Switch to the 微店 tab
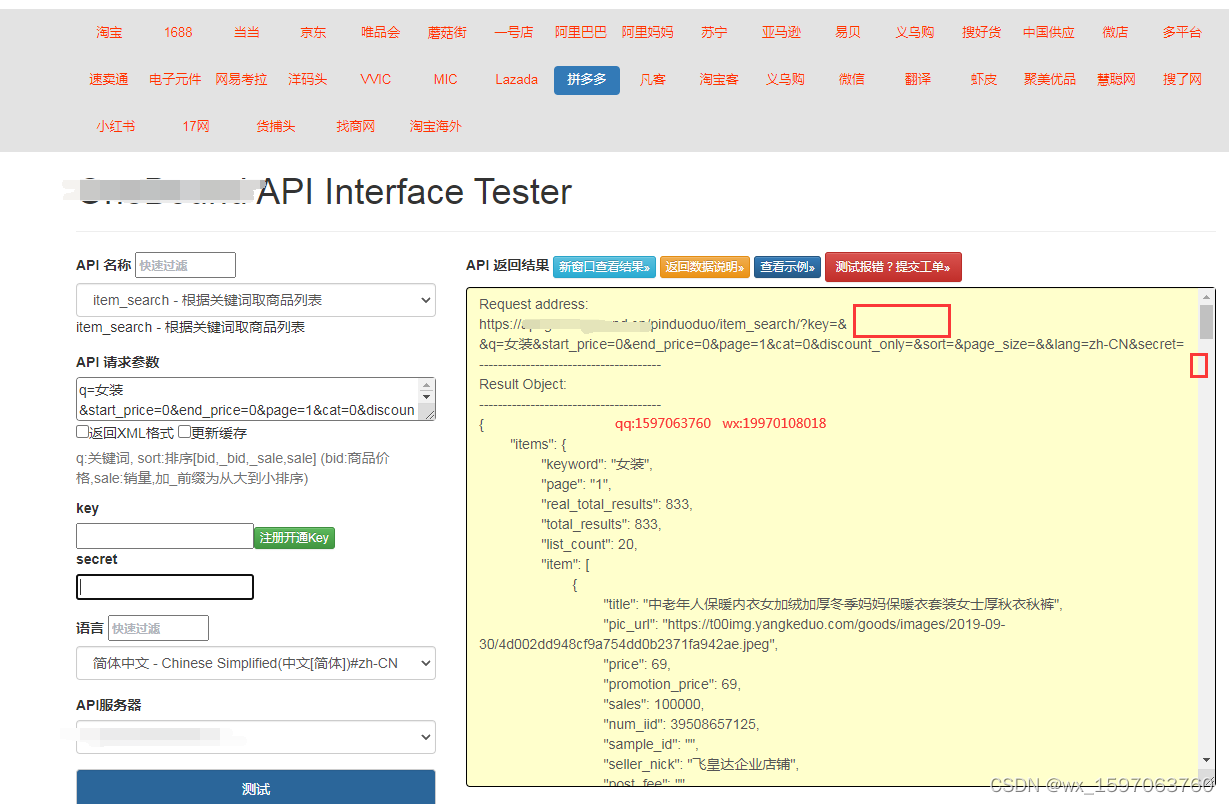 pos(1116,32)
